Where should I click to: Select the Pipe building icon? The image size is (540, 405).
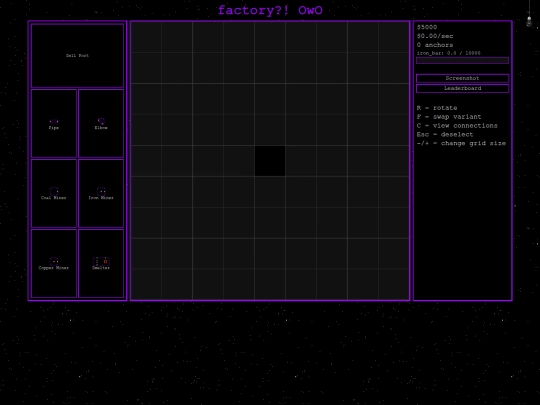54,122
